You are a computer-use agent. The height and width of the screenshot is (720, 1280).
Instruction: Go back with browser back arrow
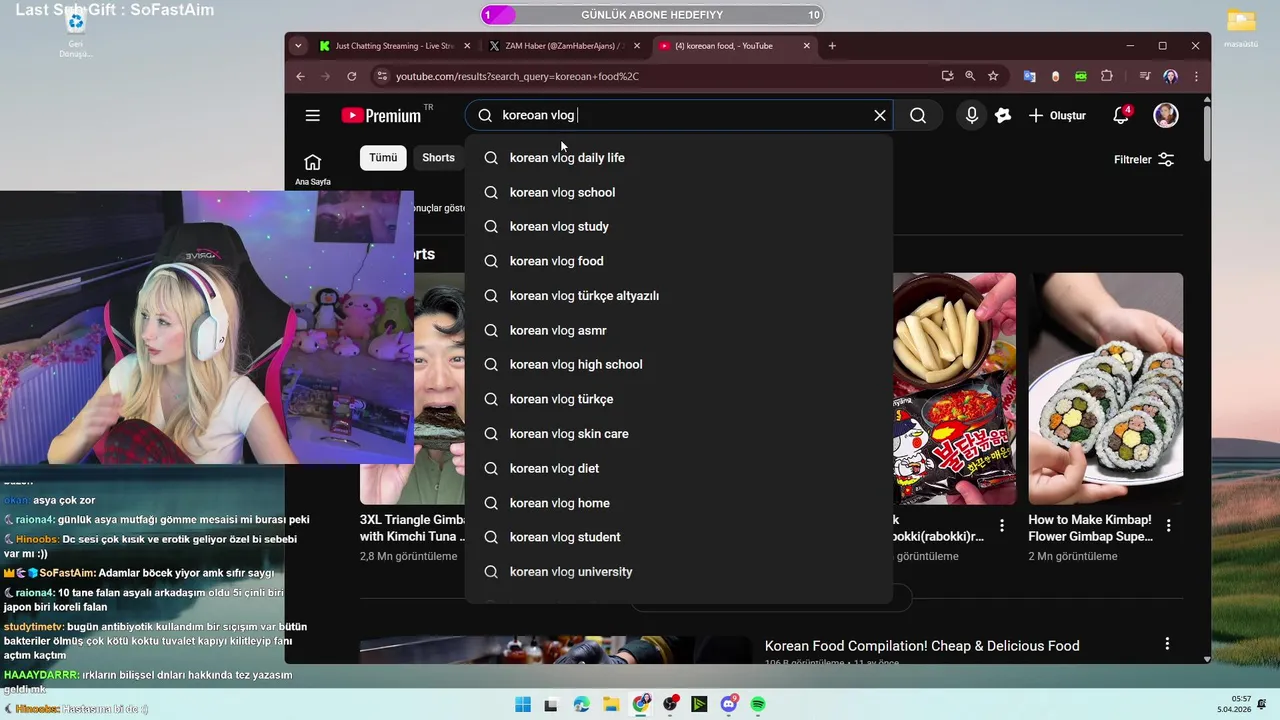pos(300,76)
